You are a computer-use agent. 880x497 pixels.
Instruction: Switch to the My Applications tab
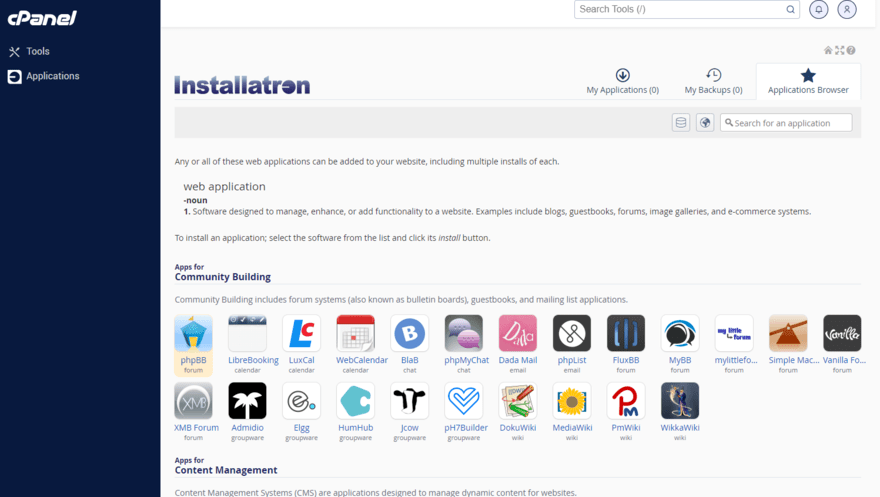point(622,81)
